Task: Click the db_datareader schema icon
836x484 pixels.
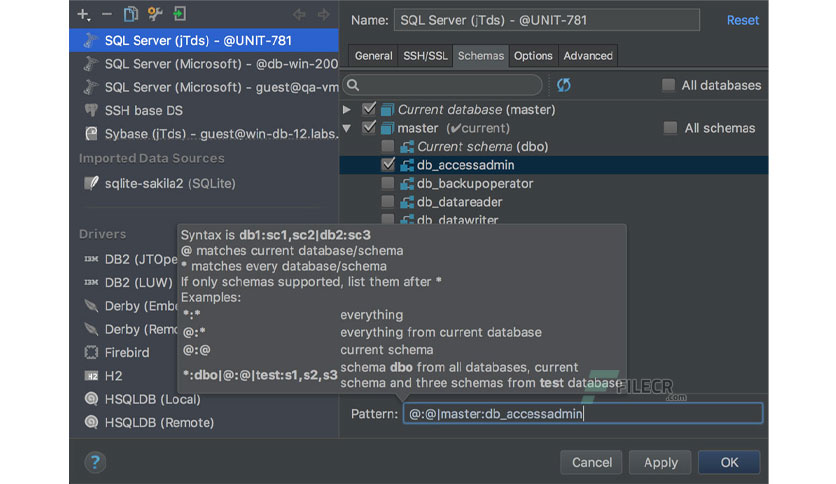Action: pos(407,203)
